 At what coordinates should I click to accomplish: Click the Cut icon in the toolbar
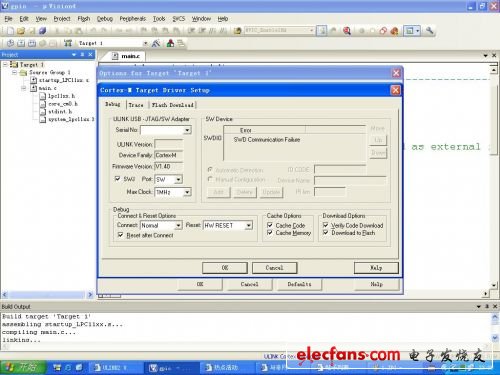(57, 31)
